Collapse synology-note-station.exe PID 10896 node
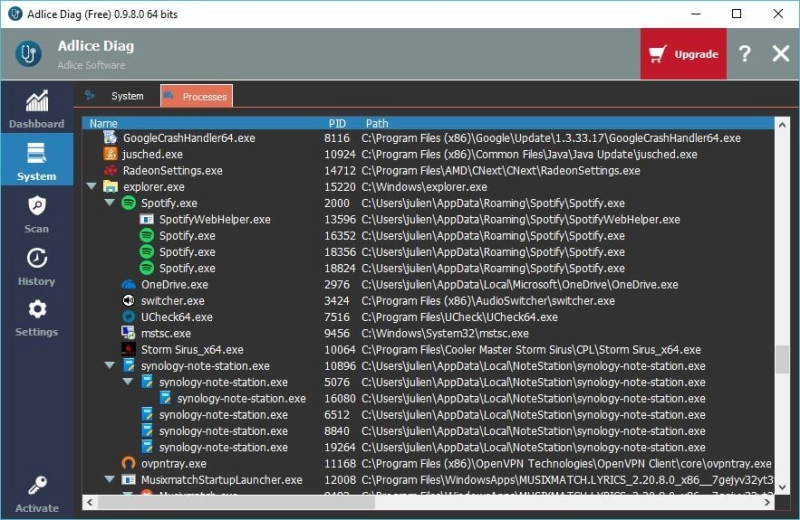This screenshot has height=520, width=800. [110, 365]
